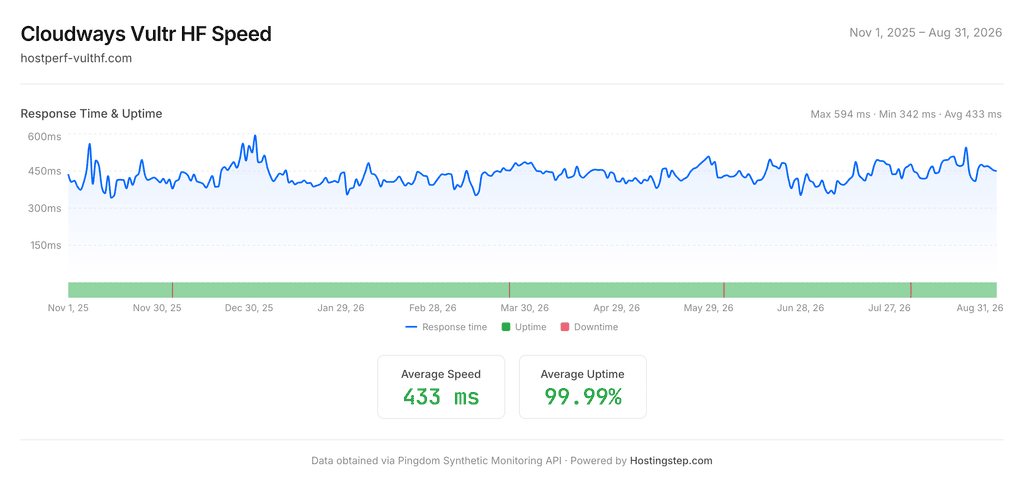The image size is (1024, 488).
Task: Select the Average Speed 433 ms card
Action: pos(441,387)
